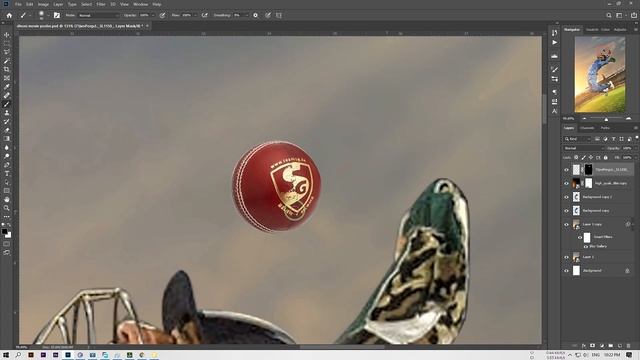The image size is (640, 360).
Task: Toggle Smart Filters visibility
Action: pyautogui.click(x=580, y=237)
